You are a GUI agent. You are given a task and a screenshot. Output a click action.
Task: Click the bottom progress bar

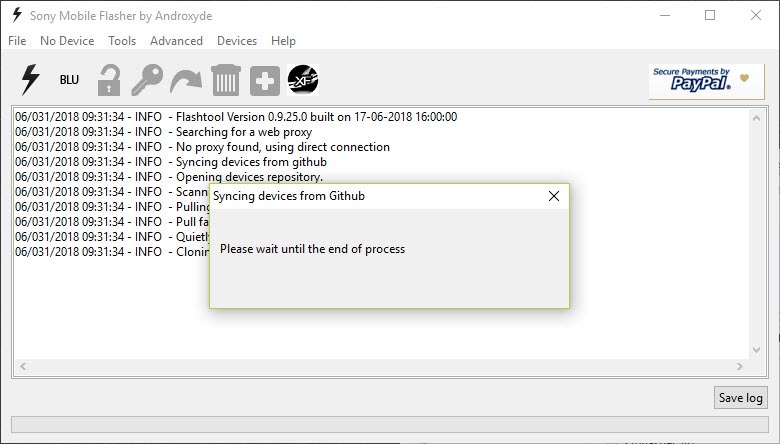[x=390, y=424]
